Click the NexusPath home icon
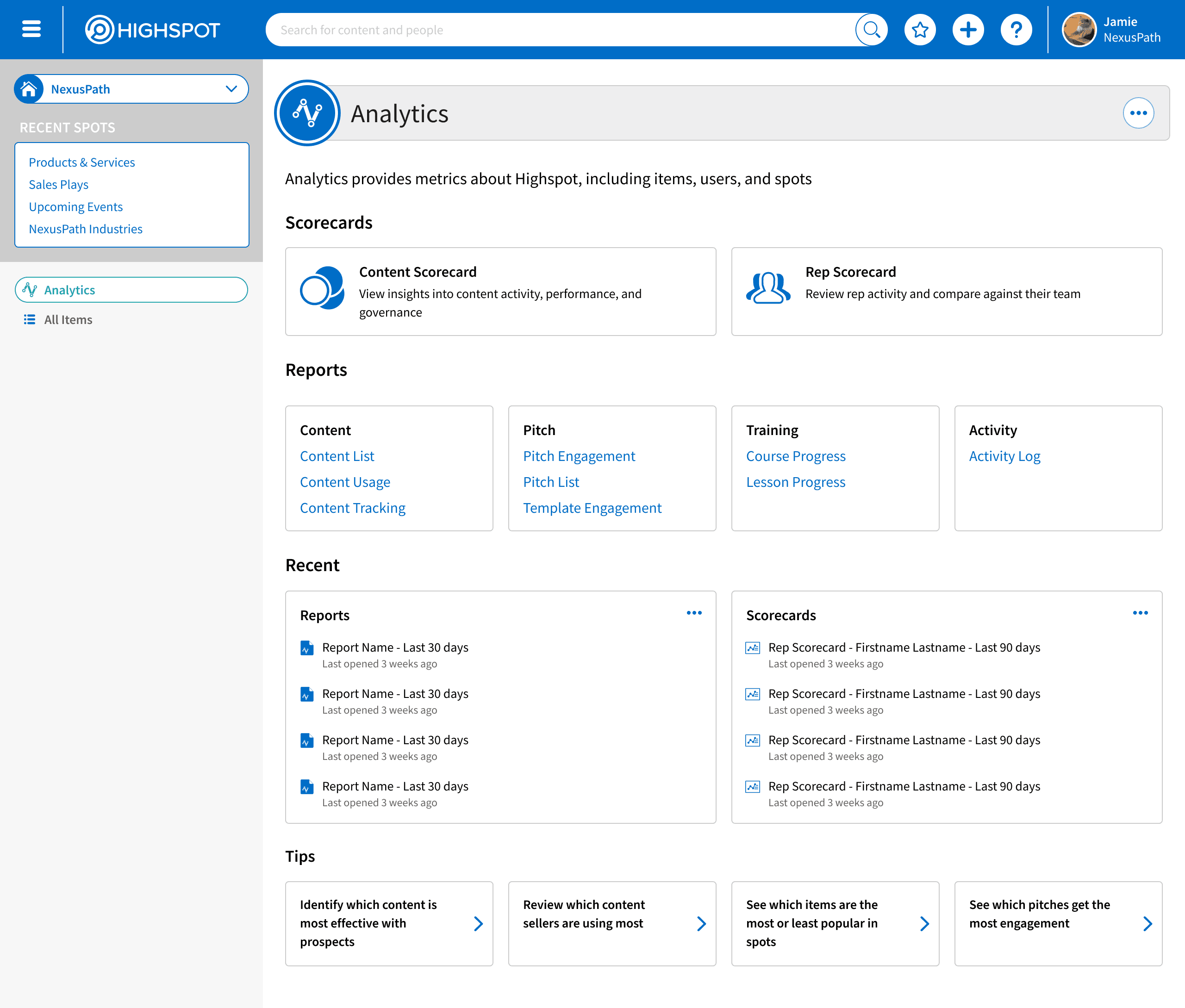 point(29,89)
